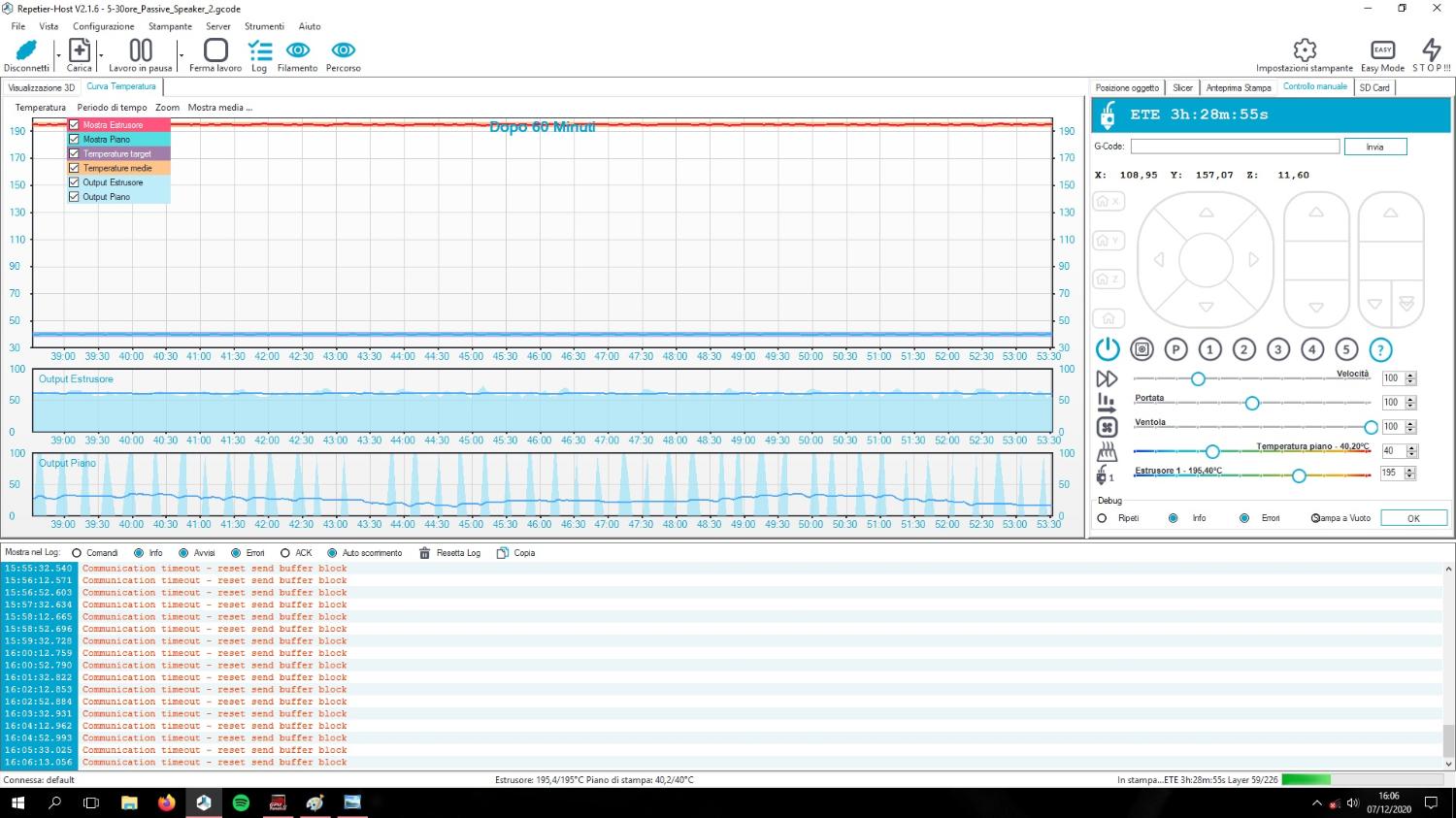Image resolution: width=1456 pixels, height=818 pixels.
Task: Toggle the Output Piano checkbox
Action: (74, 197)
